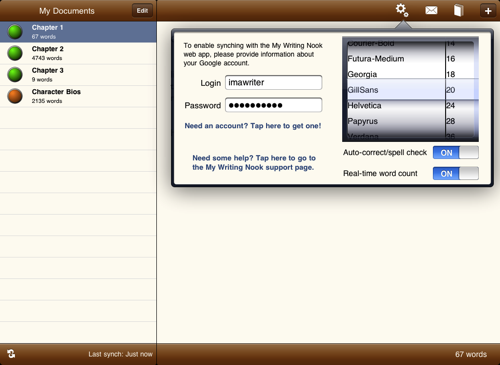
Task: Click the Password input field
Action: click(x=273, y=105)
